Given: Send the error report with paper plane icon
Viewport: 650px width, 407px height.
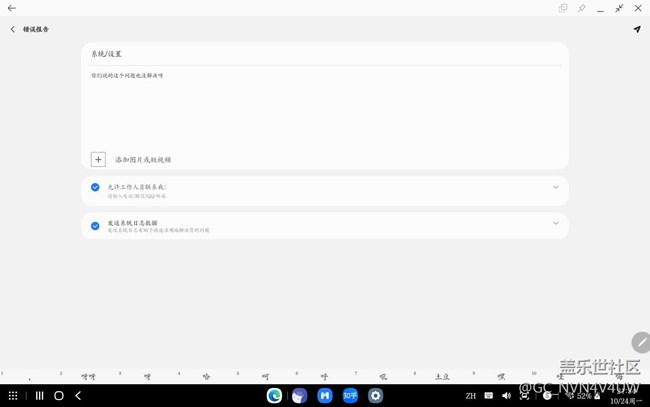Looking at the screenshot, I should click(636, 29).
